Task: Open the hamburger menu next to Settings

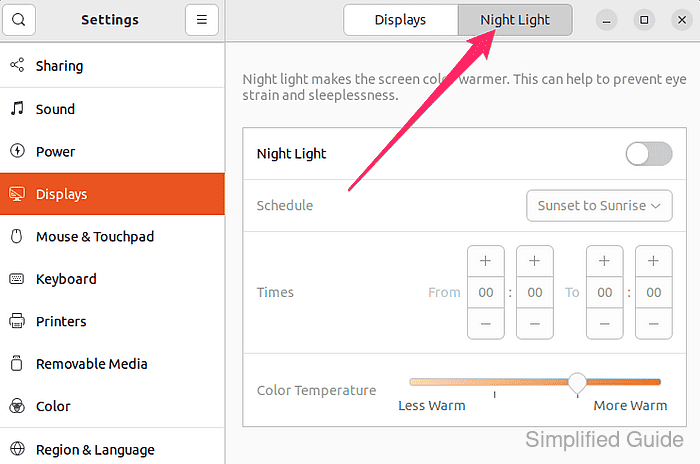Action: (x=202, y=20)
